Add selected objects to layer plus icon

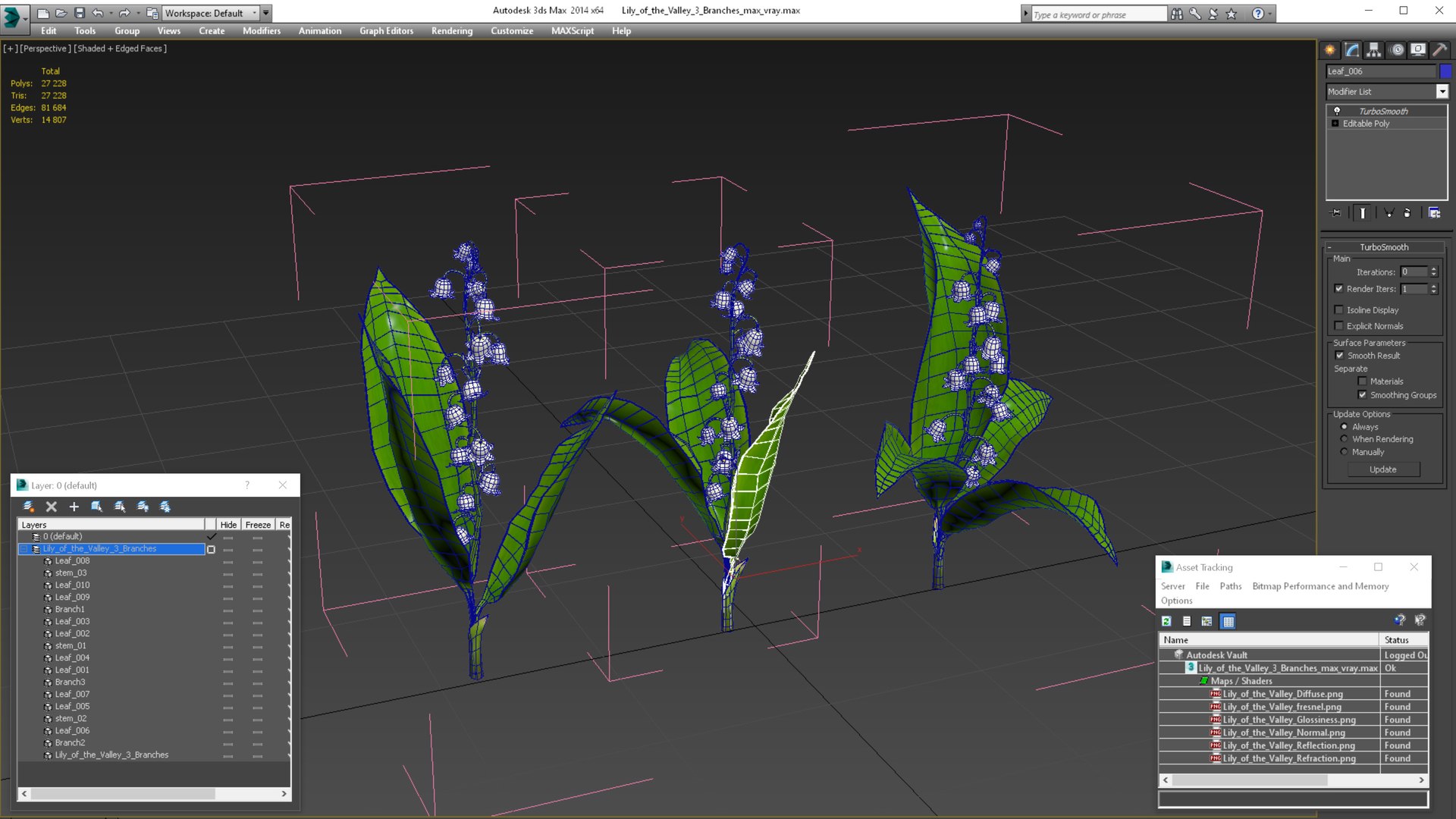pos(74,507)
